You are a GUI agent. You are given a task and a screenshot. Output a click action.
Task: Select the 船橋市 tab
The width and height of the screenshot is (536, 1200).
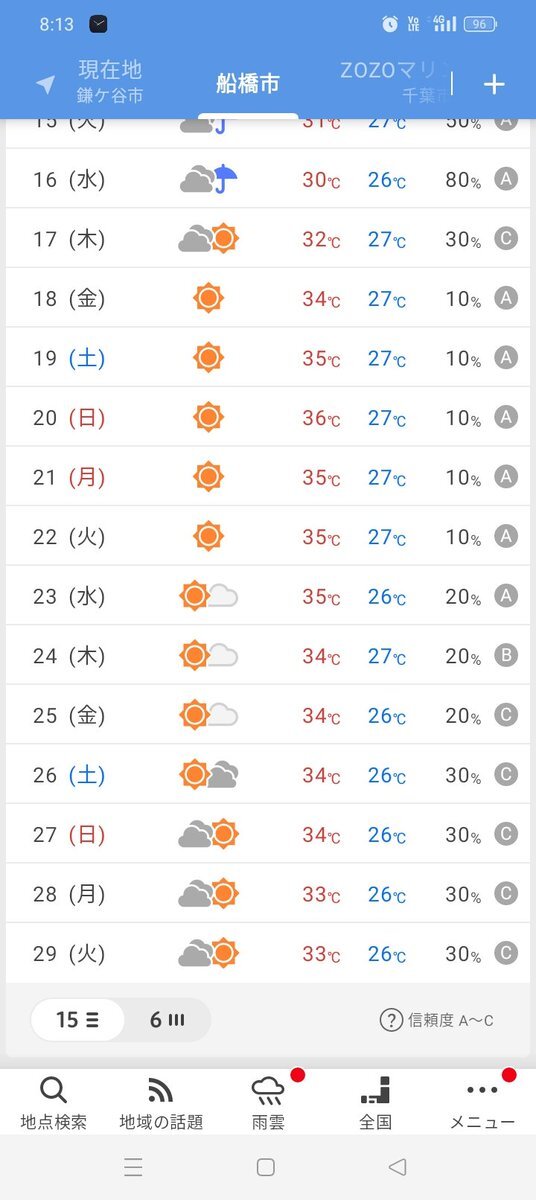[248, 84]
